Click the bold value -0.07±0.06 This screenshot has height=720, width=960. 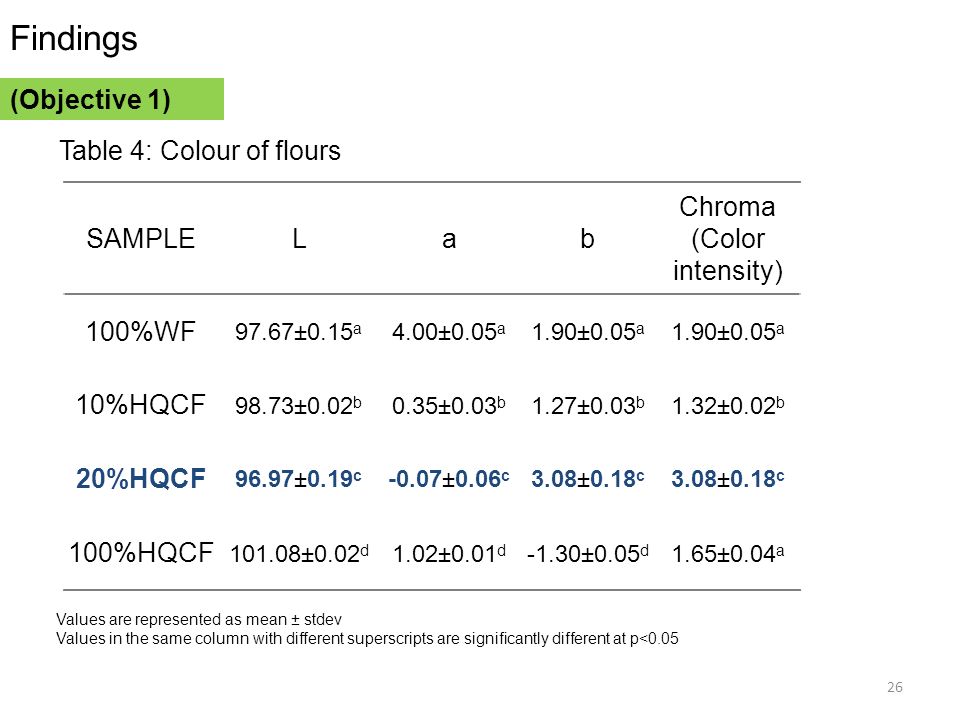point(449,479)
